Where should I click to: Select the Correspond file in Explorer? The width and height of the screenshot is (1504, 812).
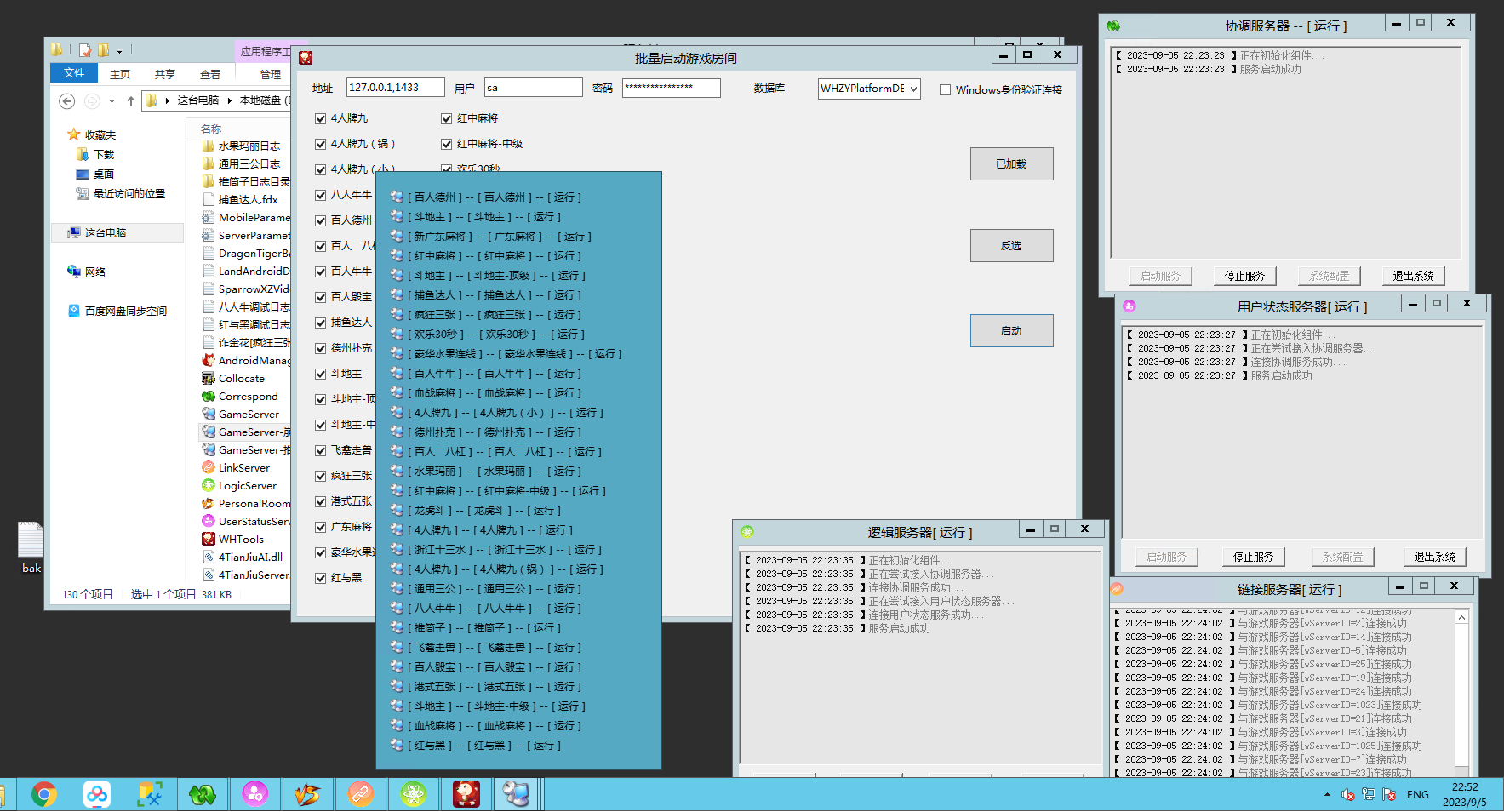[248, 397]
